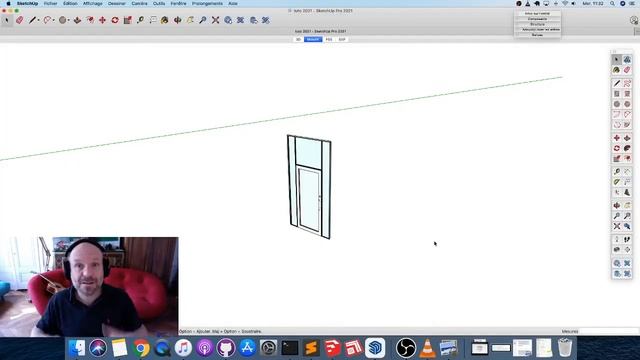Select the red Move tool in top toolbar
This screenshot has height=360, width=640.
(x=102, y=20)
